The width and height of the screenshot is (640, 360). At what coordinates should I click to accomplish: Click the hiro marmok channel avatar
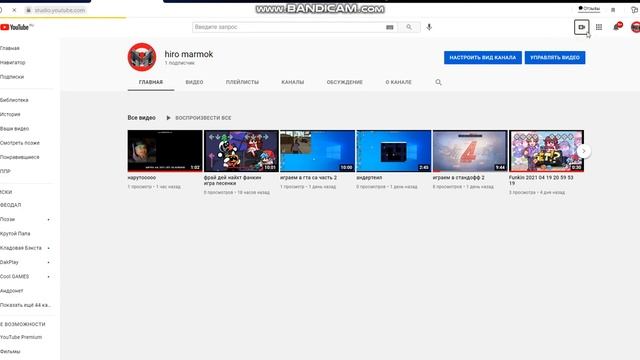(x=142, y=57)
